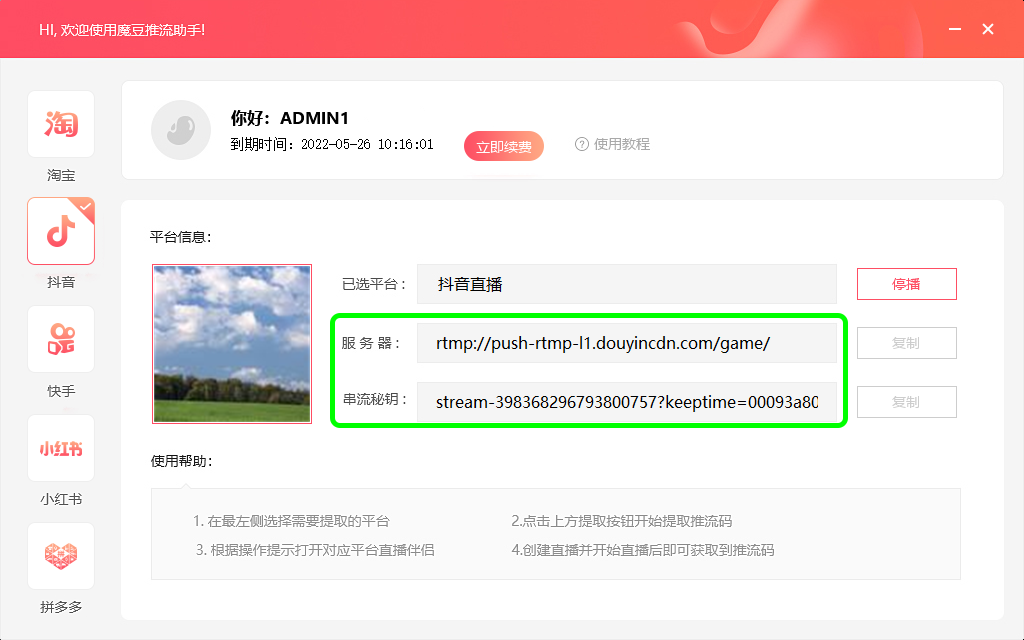
Task: Click the 快手 label in sidebar
Action: (x=61, y=391)
